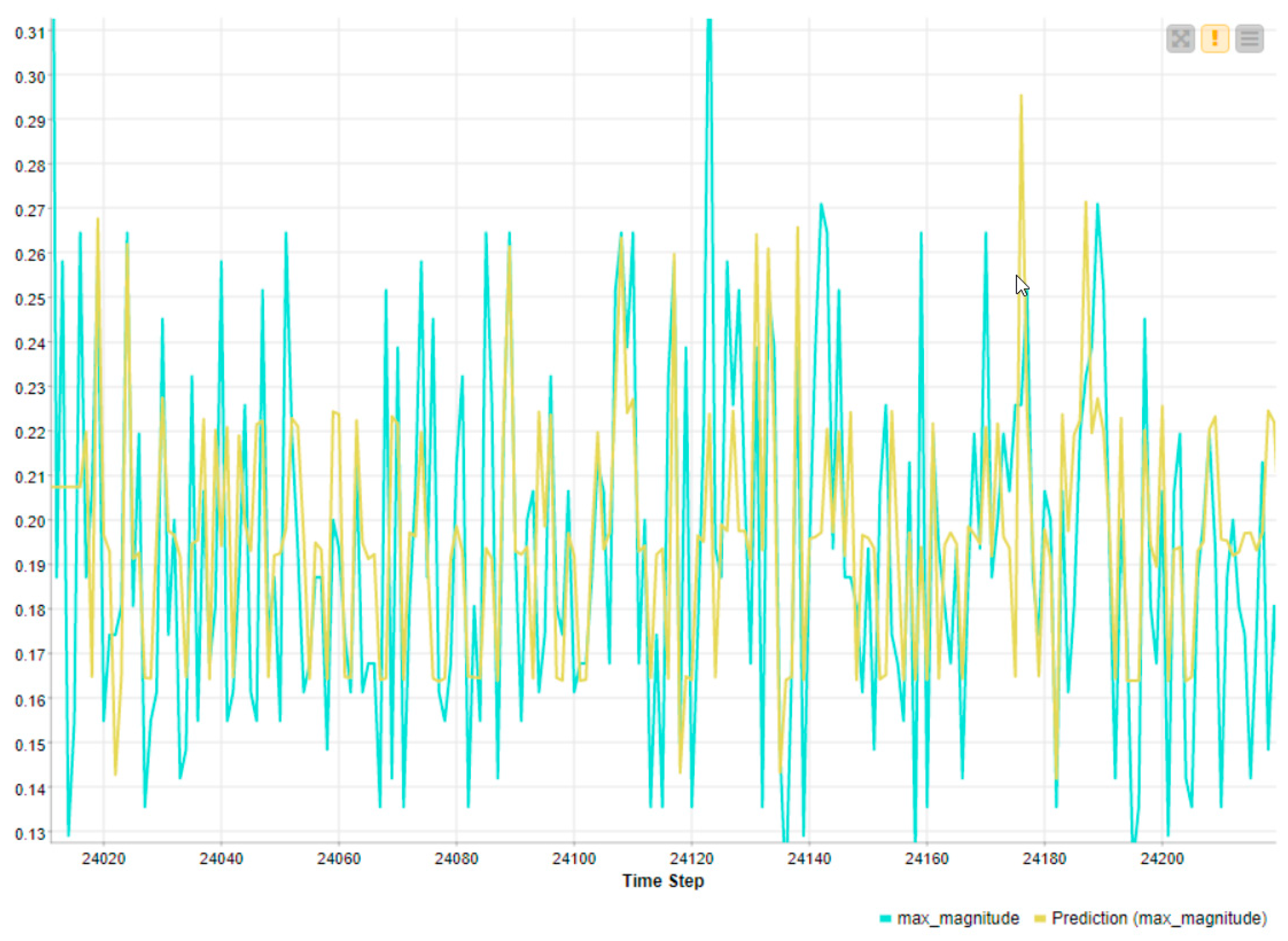Click the 0.31 y-axis tick label
The height and width of the screenshot is (941, 1288).
click(29, 33)
